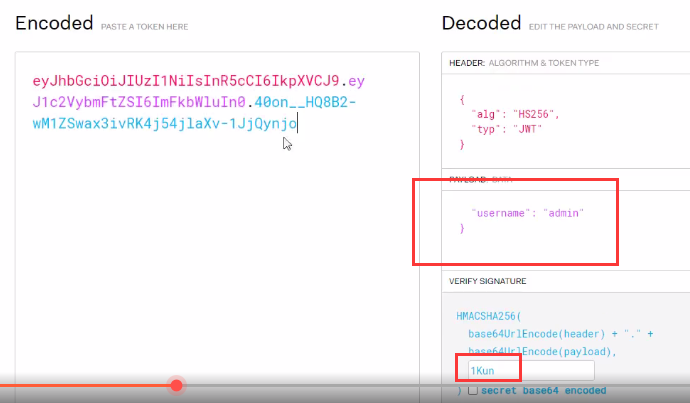690x403 pixels.
Task: Click the "typ": "JWT" line in header
Action: pyautogui.click(x=510, y=130)
